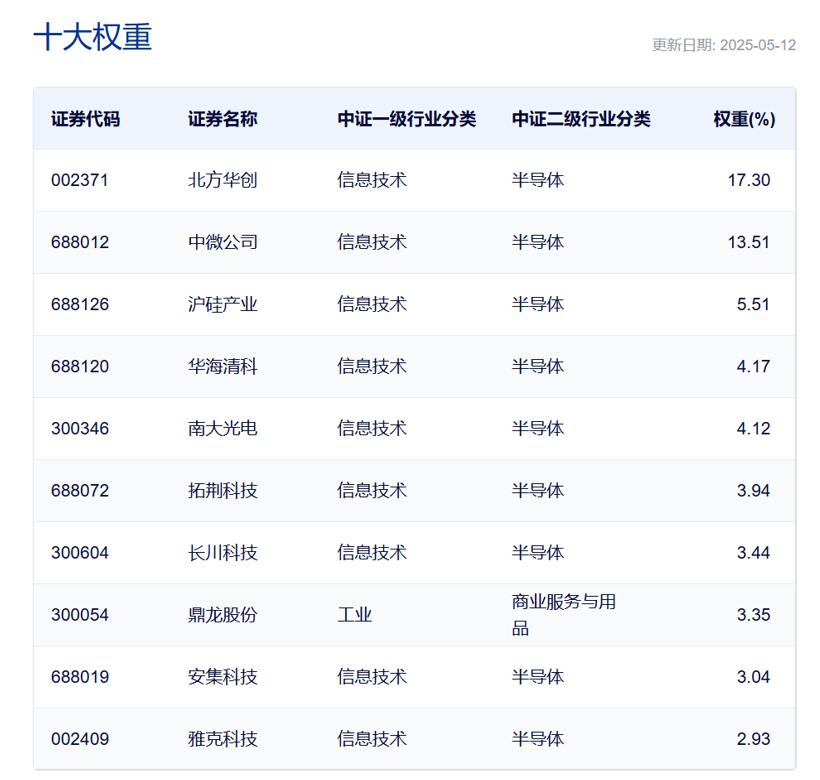Click stock name 鼎龙股份
This screenshot has height=780, width=820.
[x=223, y=615]
